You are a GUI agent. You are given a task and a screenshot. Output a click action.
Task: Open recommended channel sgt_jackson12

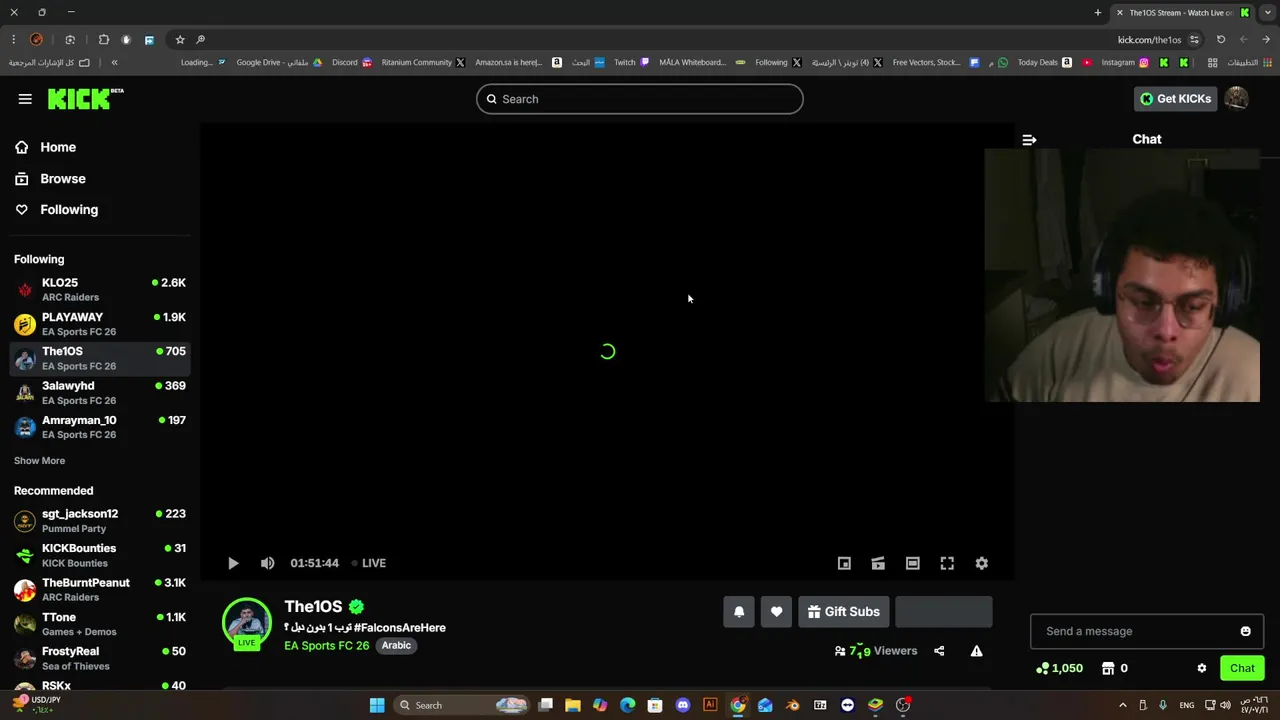click(x=100, y=520)
